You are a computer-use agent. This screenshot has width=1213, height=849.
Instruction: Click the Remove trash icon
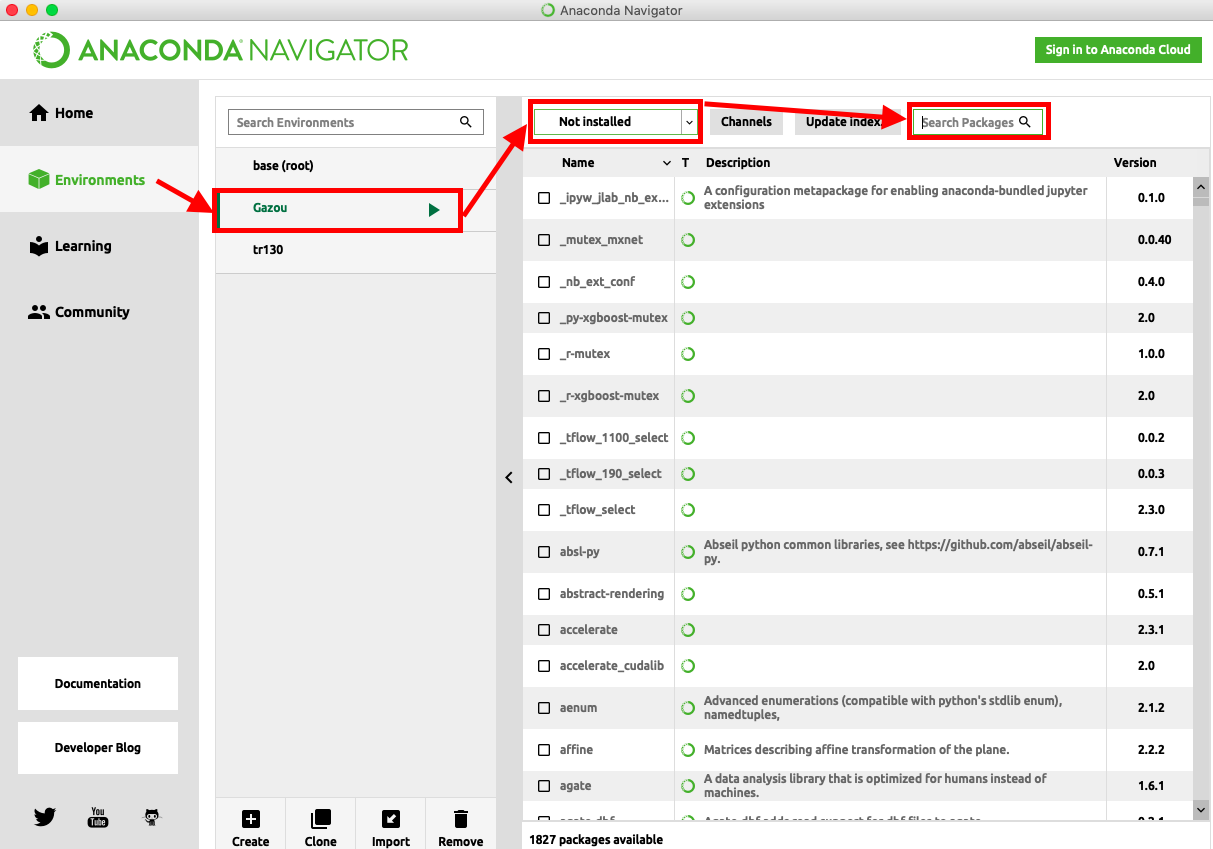(461, 819)
